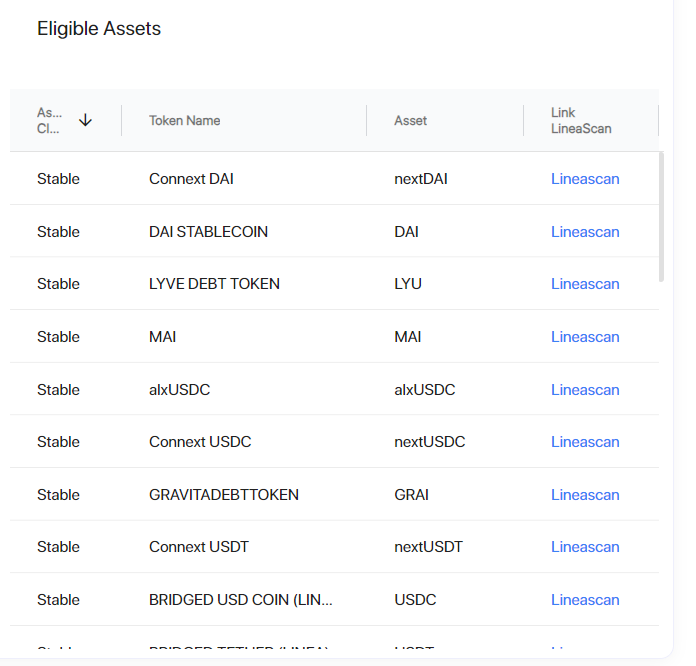The image size is (696, 666).
Task: Open Lineascan link for DAI STABLECOIN
Action: click(585, 232)
